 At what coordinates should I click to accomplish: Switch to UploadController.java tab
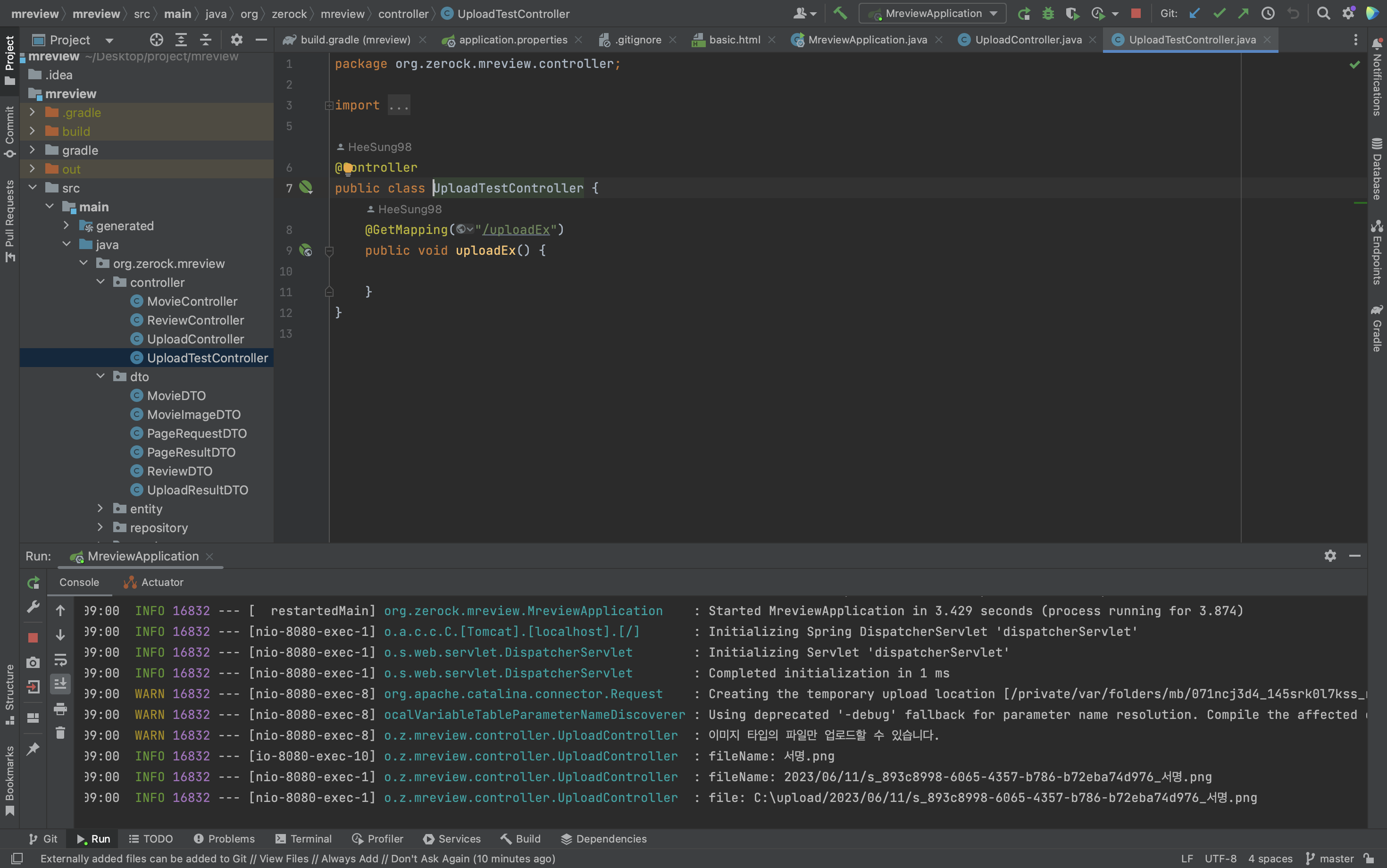[x=1028, y=40]
